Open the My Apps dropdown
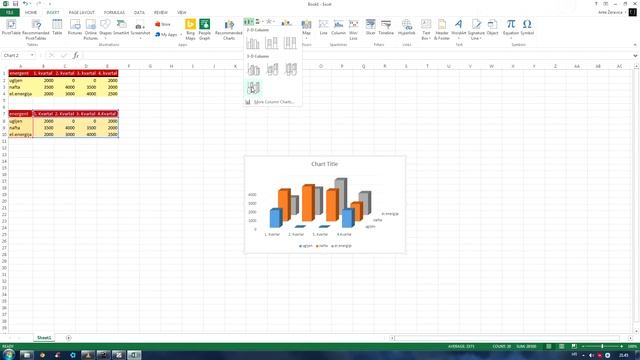The image size is (640, 360). point(168,35)
